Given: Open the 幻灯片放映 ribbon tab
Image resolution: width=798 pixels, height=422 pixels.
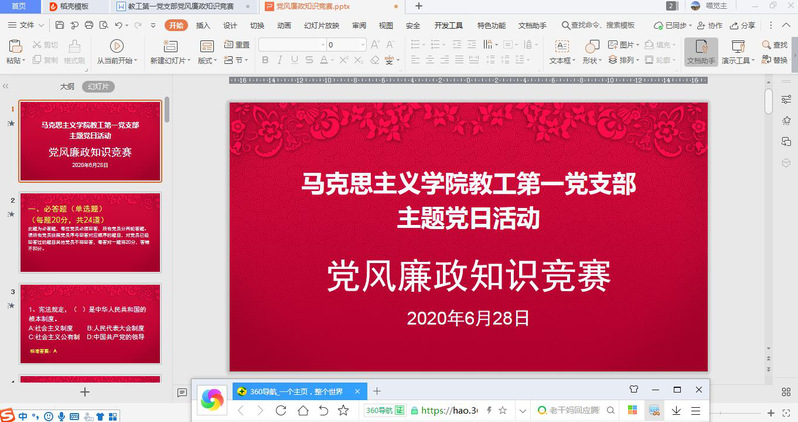Looking at the screenshot, I should 318,25.
